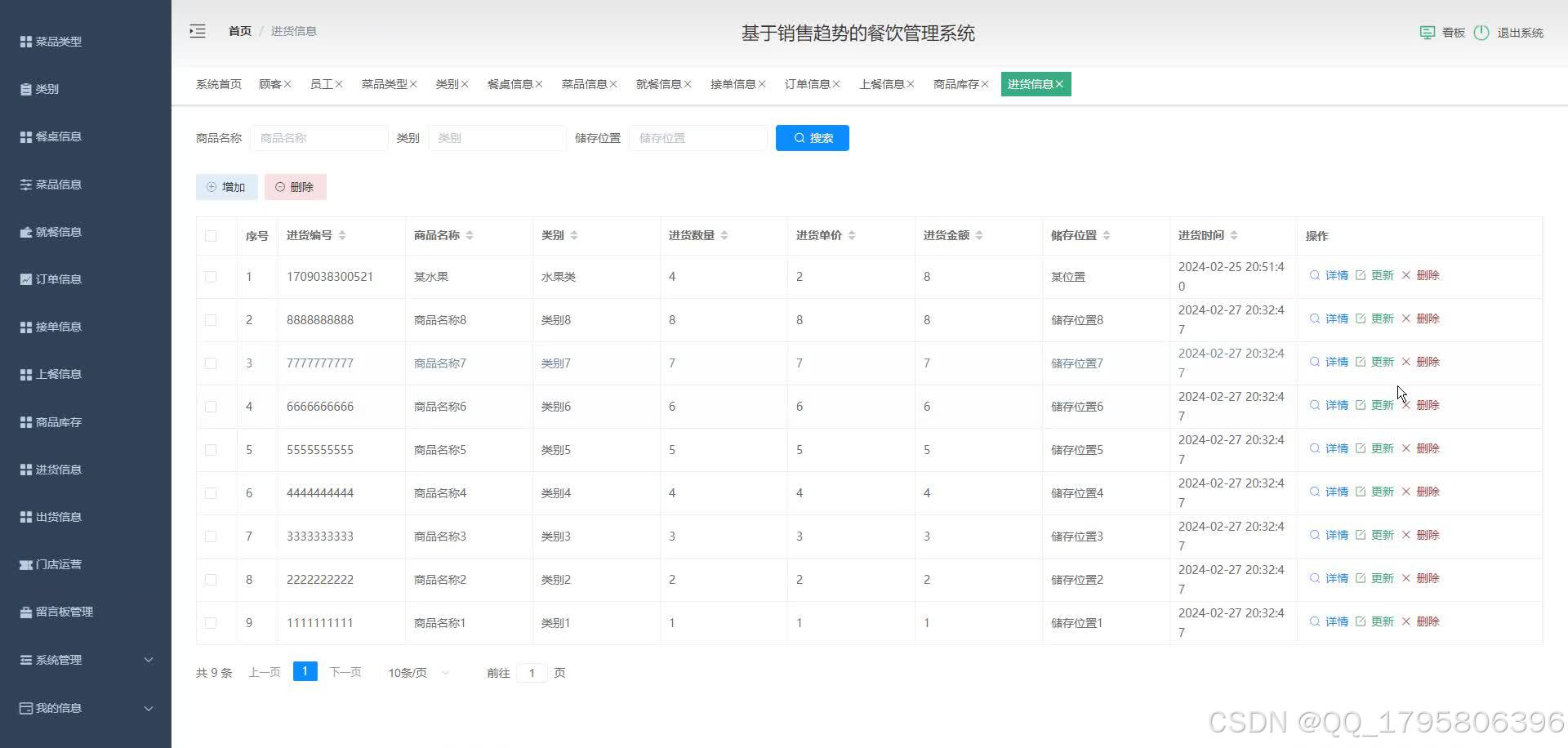Close the 顾客 tab with its X

click(287, 84)
